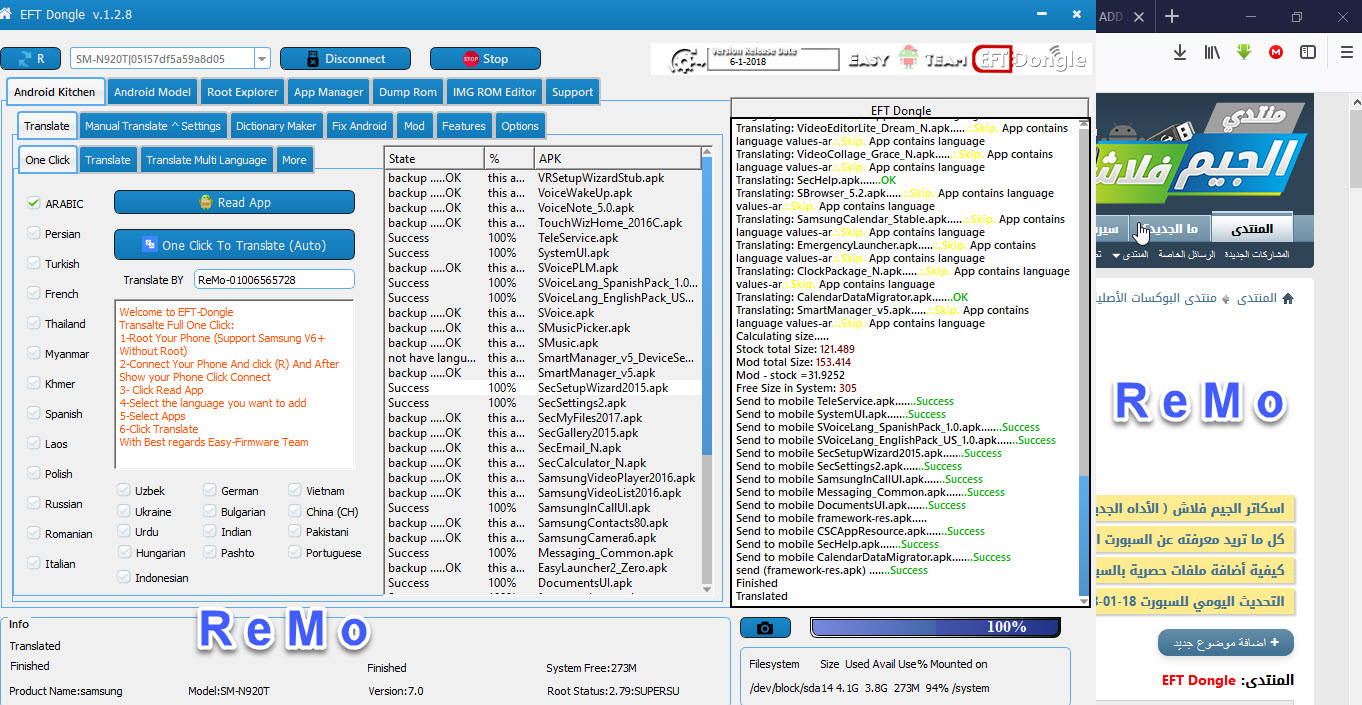Viewport: 1362px width, 705px height.
Task: Toggle the Portuguese language checkbox
Action: (296, 552)
